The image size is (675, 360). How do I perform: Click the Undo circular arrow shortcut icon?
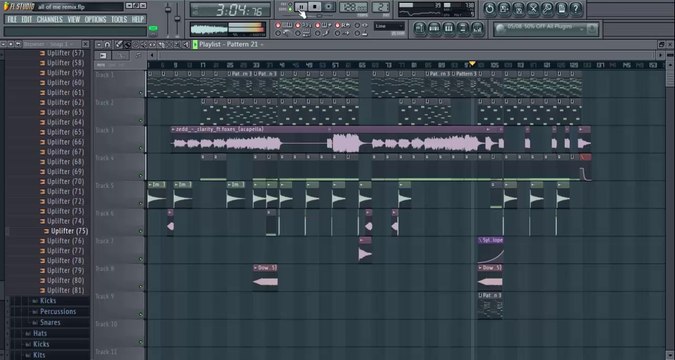[x=489, y=9]
